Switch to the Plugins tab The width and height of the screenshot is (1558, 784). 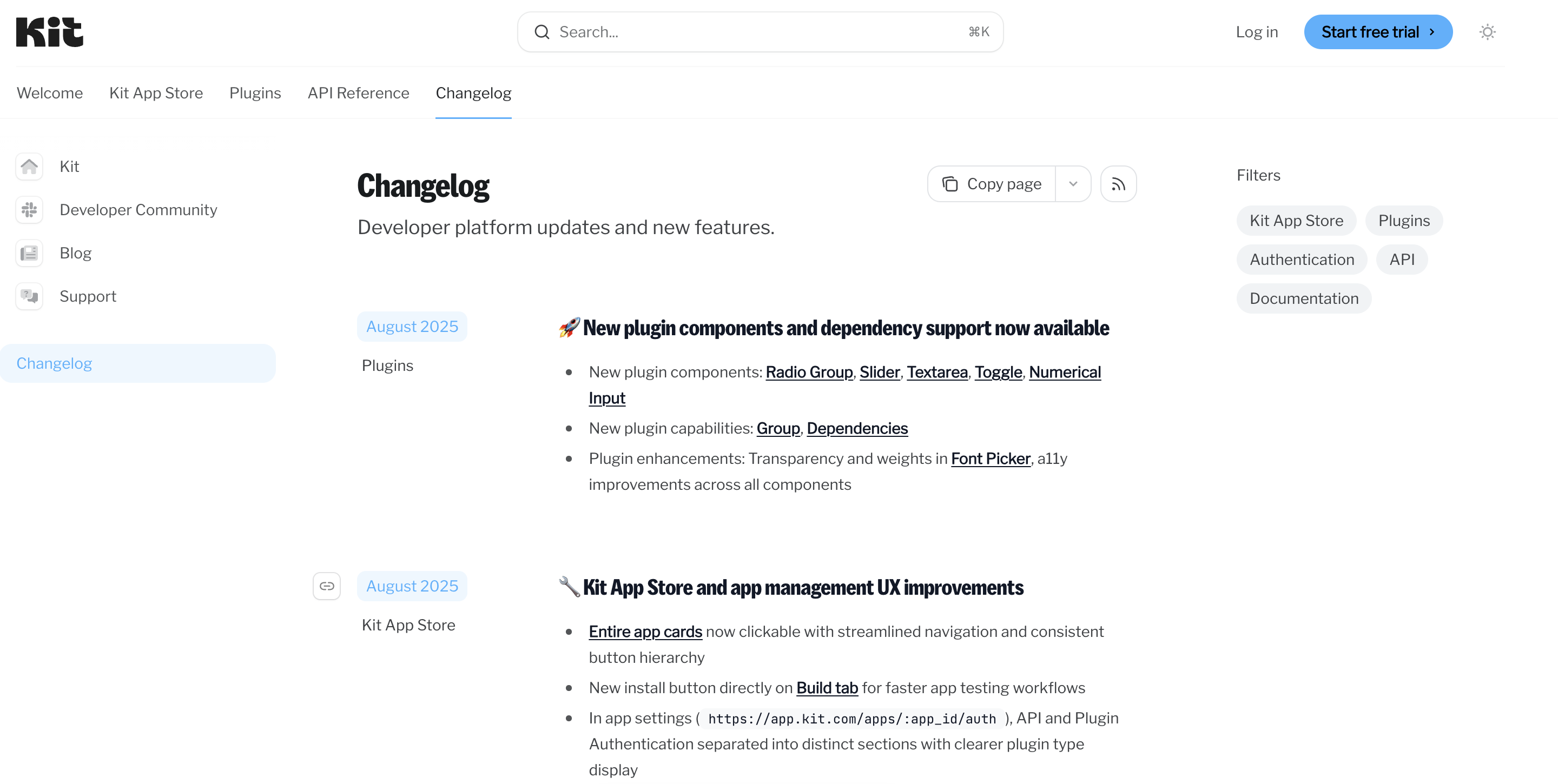click(255, 93)
